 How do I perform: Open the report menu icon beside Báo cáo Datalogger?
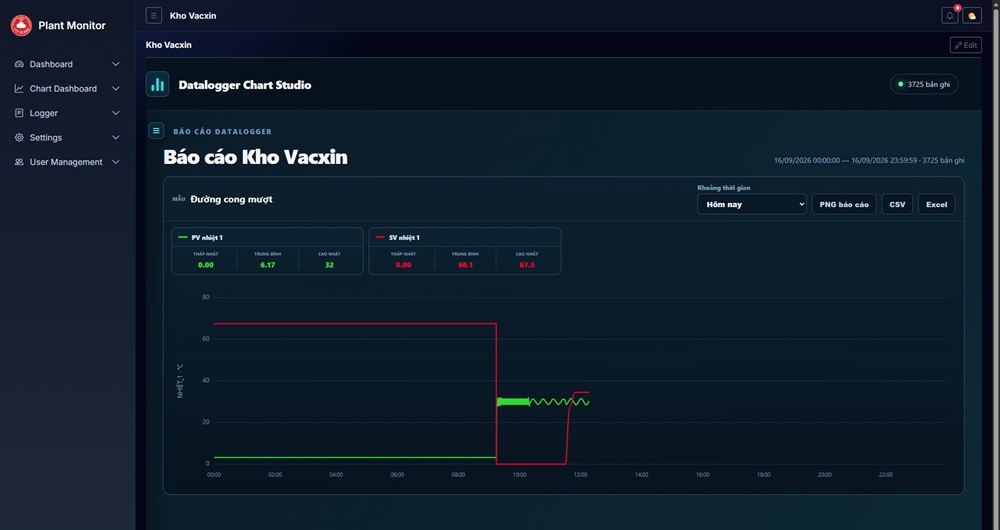(x=156, y=131)
